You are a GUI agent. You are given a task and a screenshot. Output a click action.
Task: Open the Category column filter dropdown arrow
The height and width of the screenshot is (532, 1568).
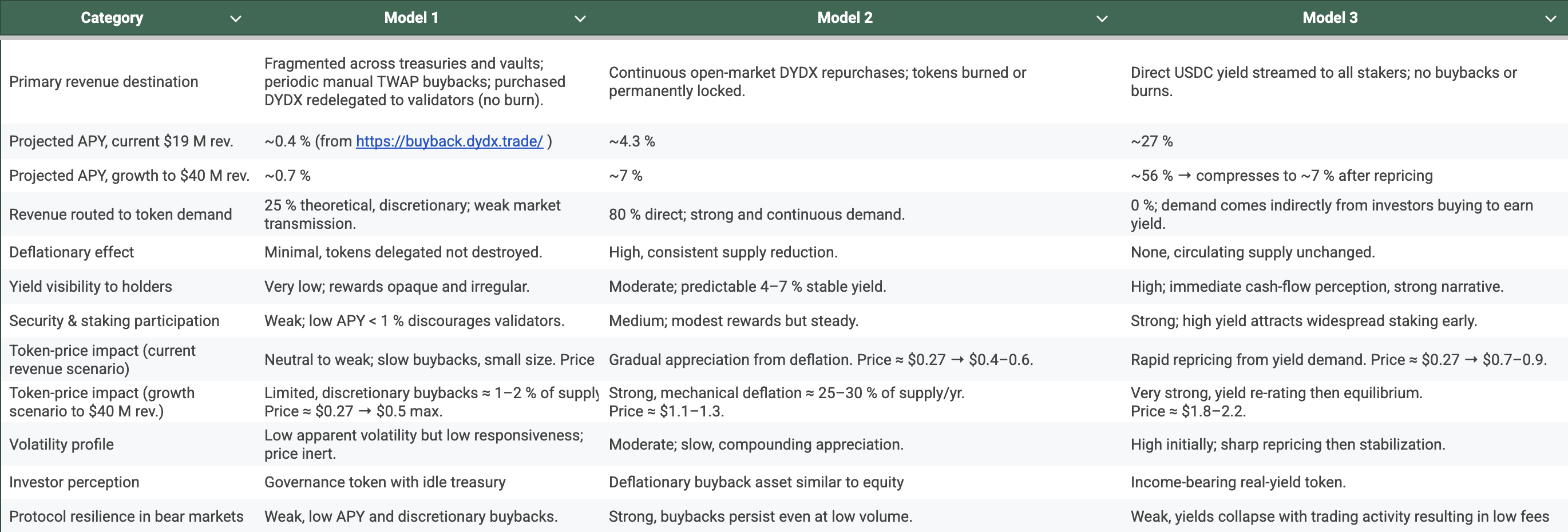(x=236, y=19)
